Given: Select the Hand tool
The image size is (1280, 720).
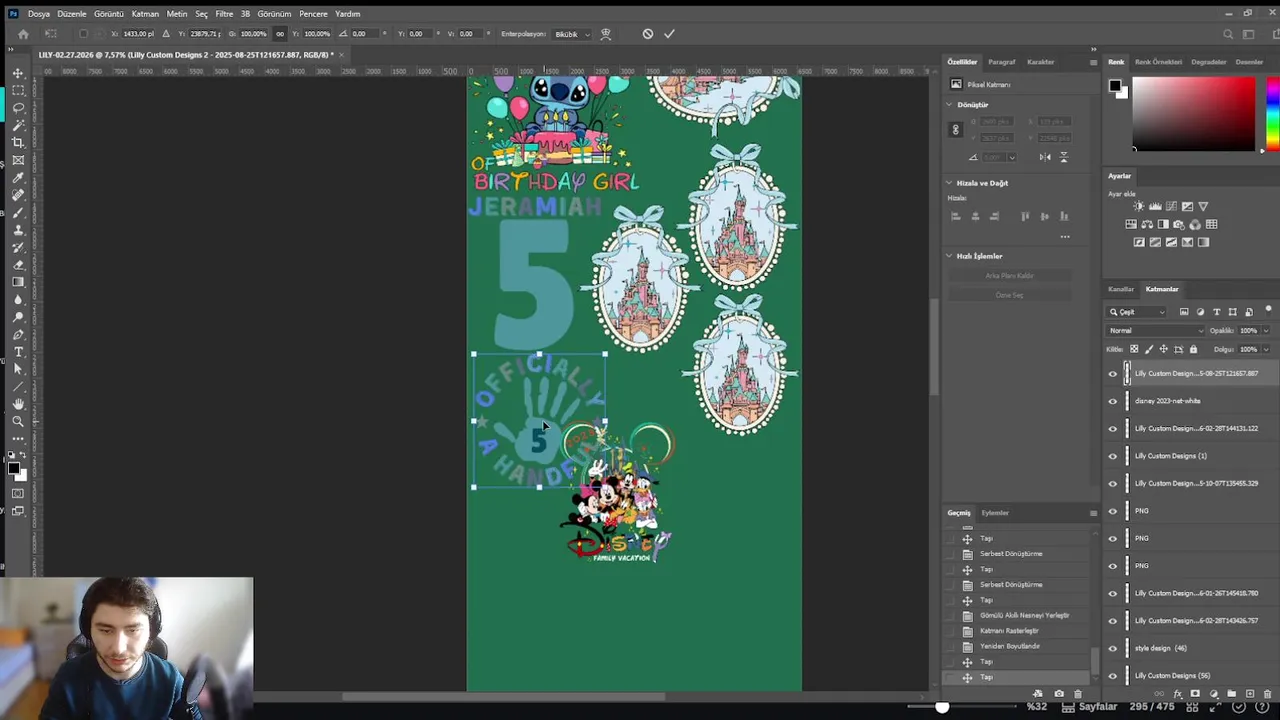Looking at the screenshot, I should [x=18, y=404].
